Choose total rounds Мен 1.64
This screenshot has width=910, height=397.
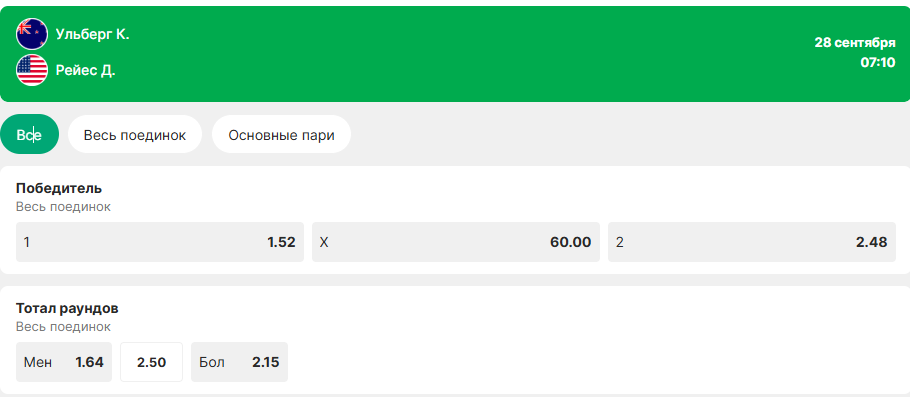pyautogui.click(x=64, y=362)
